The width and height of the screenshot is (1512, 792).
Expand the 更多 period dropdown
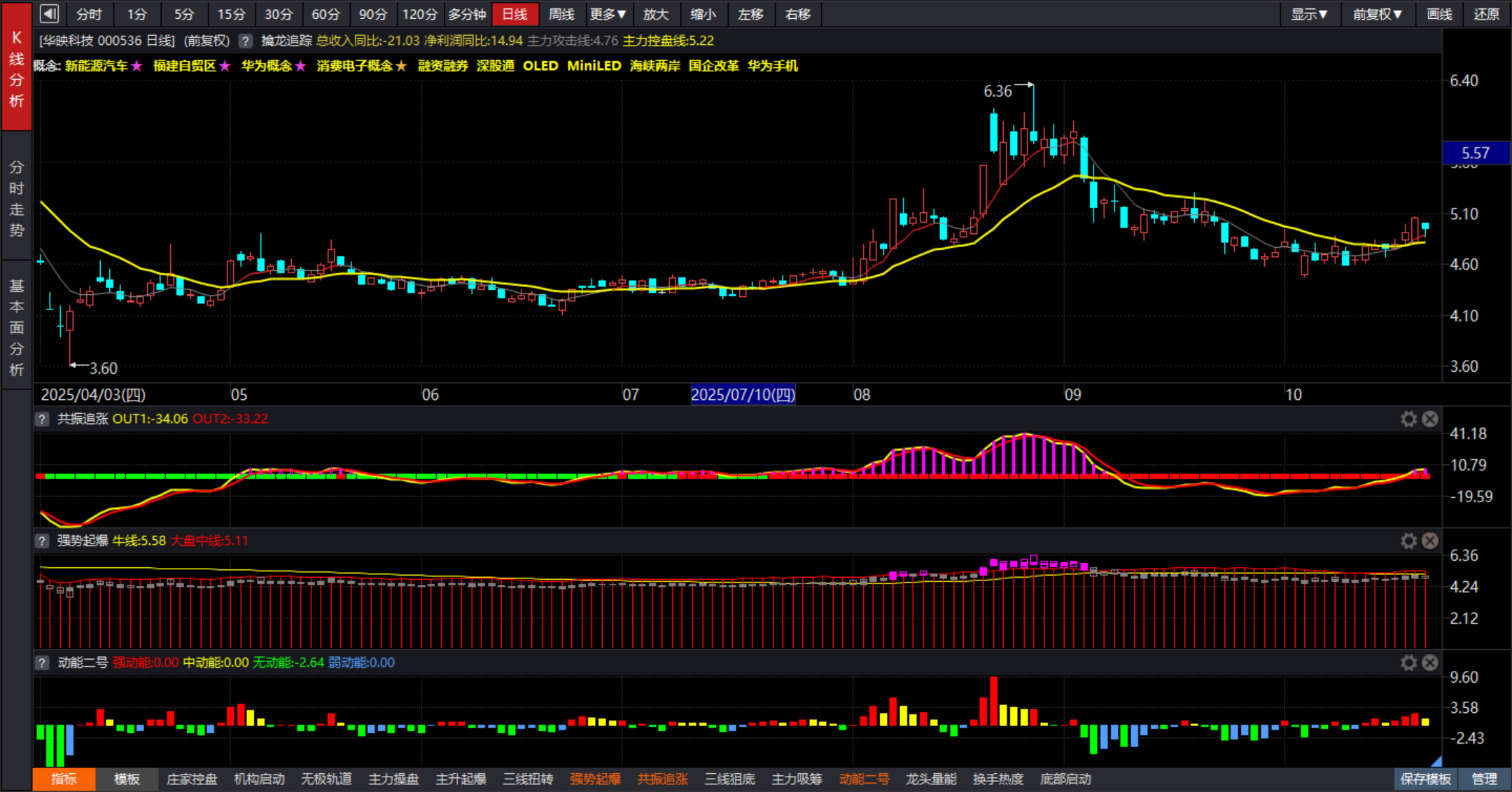click(608, 14)
